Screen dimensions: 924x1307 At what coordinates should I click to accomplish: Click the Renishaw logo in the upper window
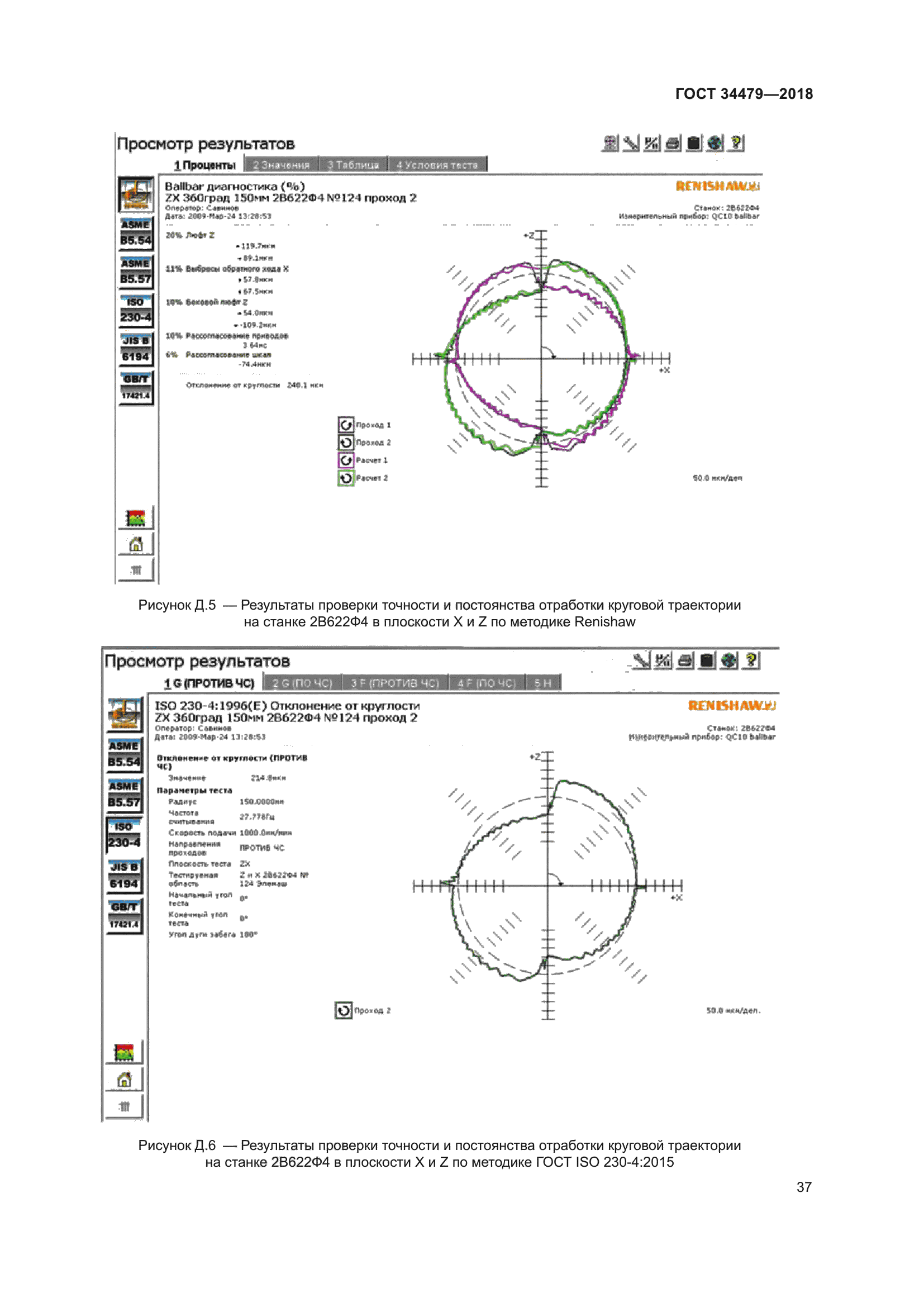pyautogui.click(x=717, y=186)
